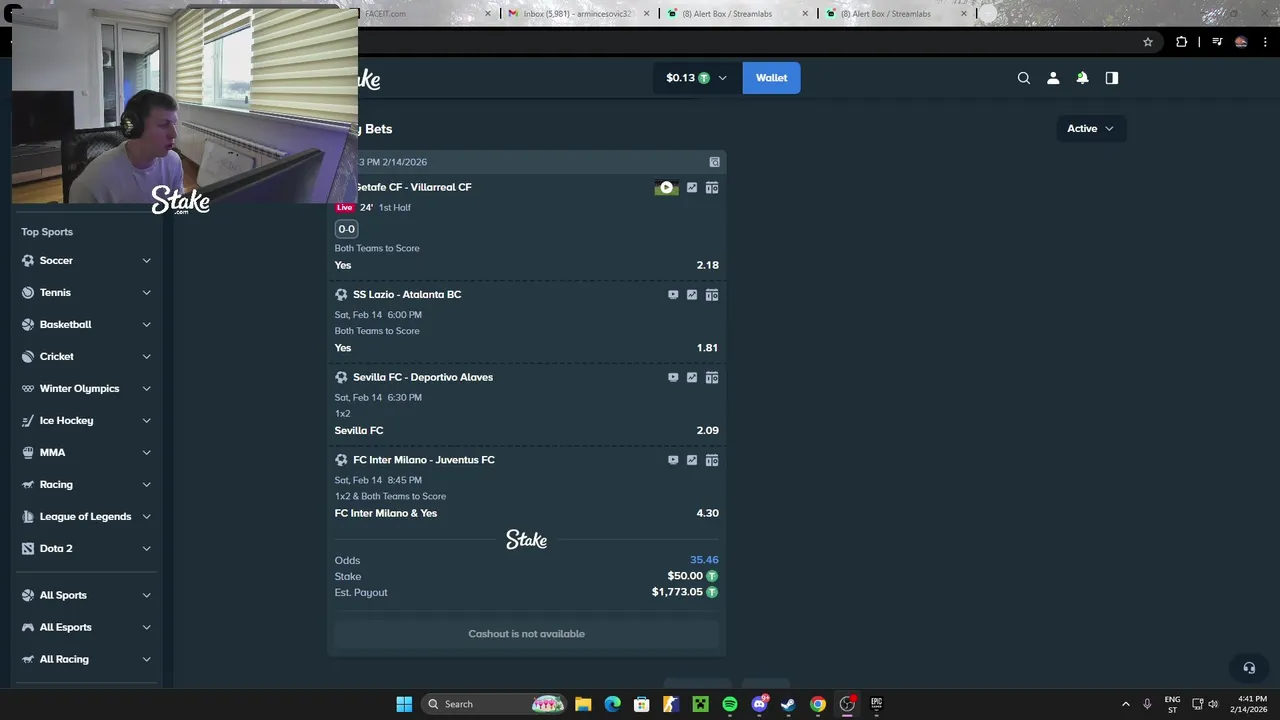
Task: Open the browser extensions puzzle icon
Action: click(1182, 42)
